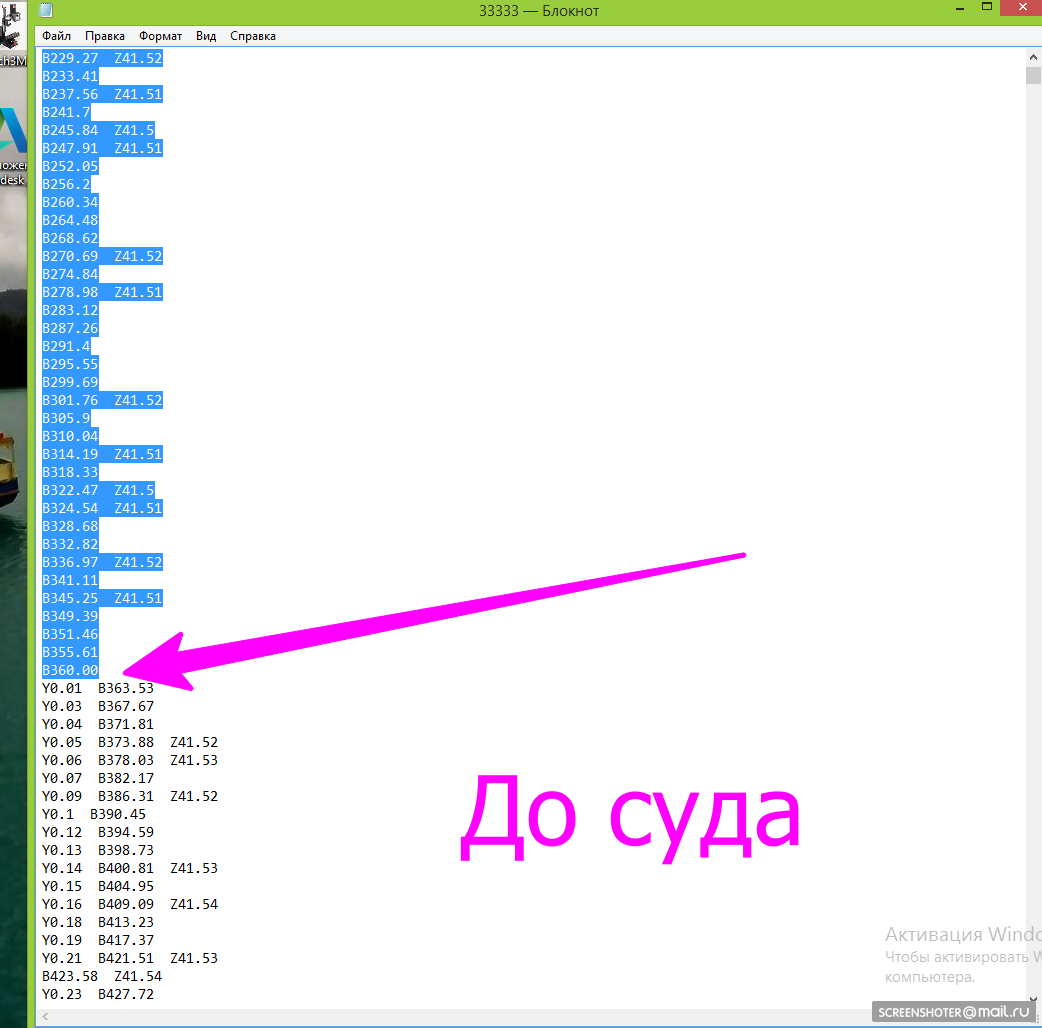Click the vertical scrollbar up arrow
Screen dimensions: 1042x1028
click(1033, 57)
